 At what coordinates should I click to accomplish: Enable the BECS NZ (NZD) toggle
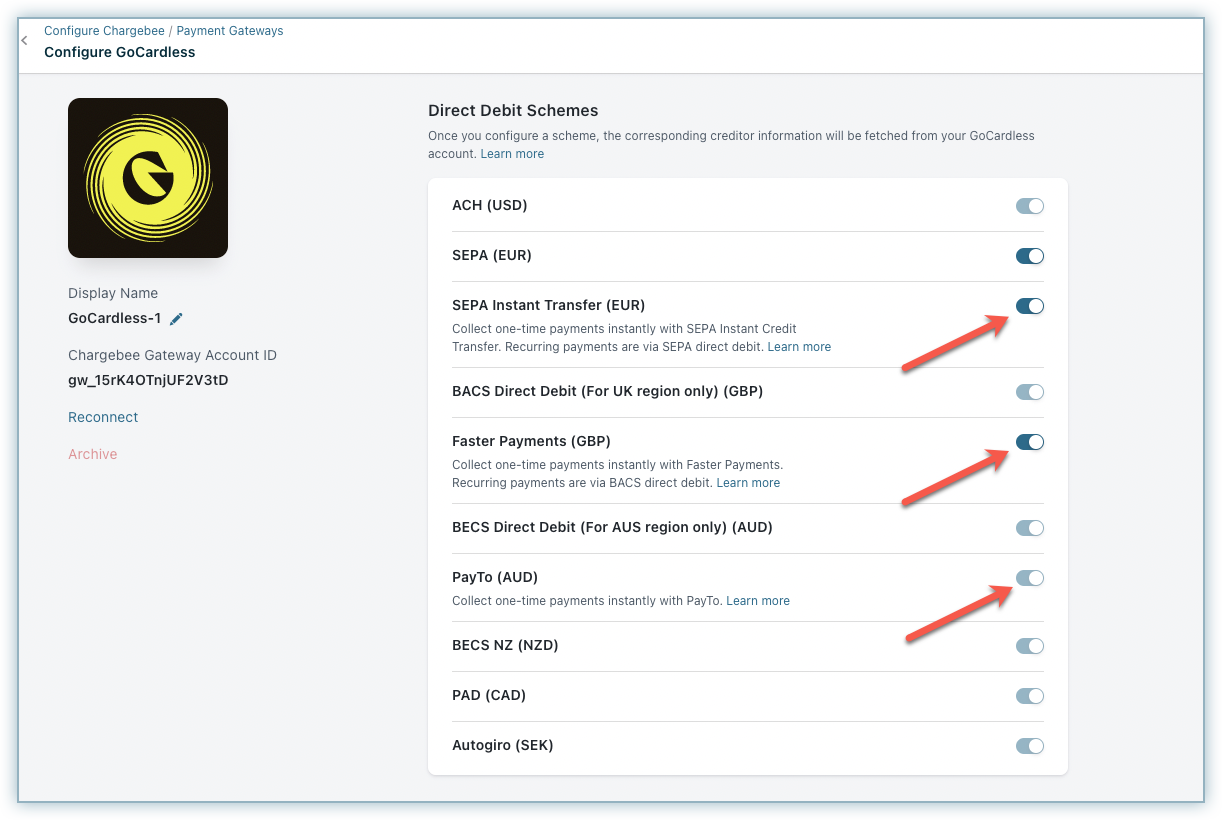point(1029,646)
